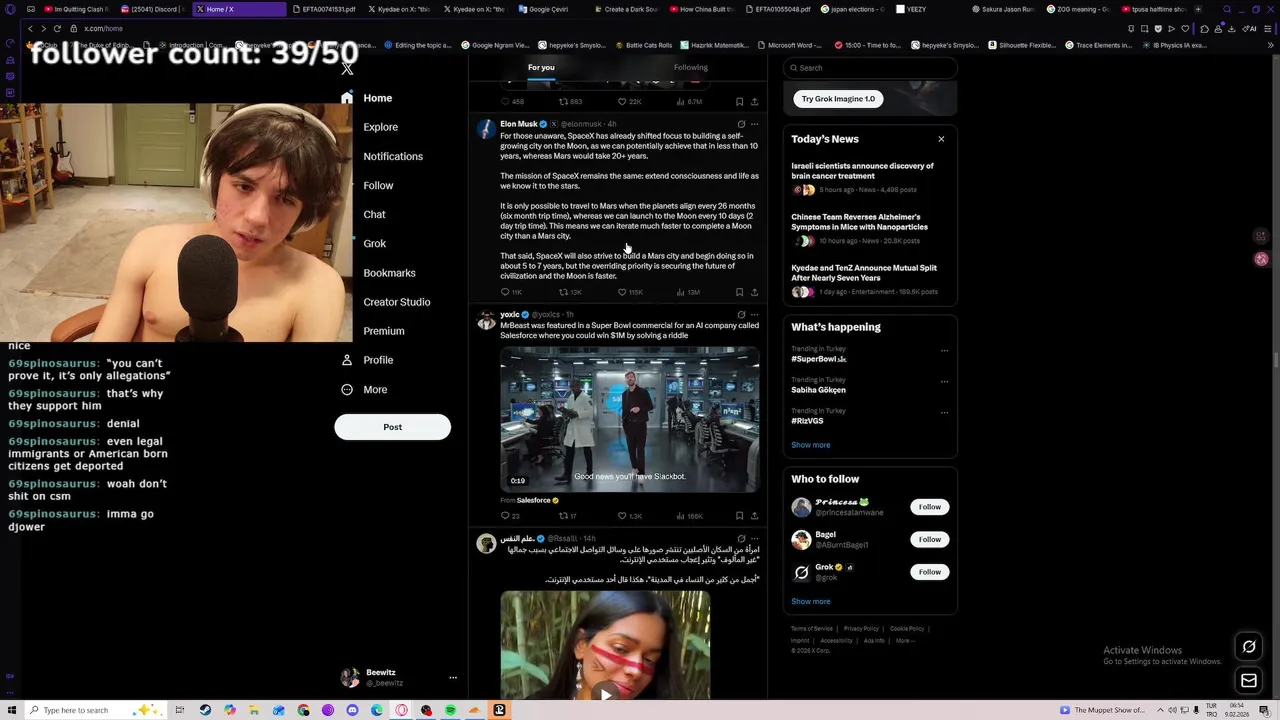1280x720 pixels.
Task: Switch to the For you tab
Action: [x=541, y=67]
